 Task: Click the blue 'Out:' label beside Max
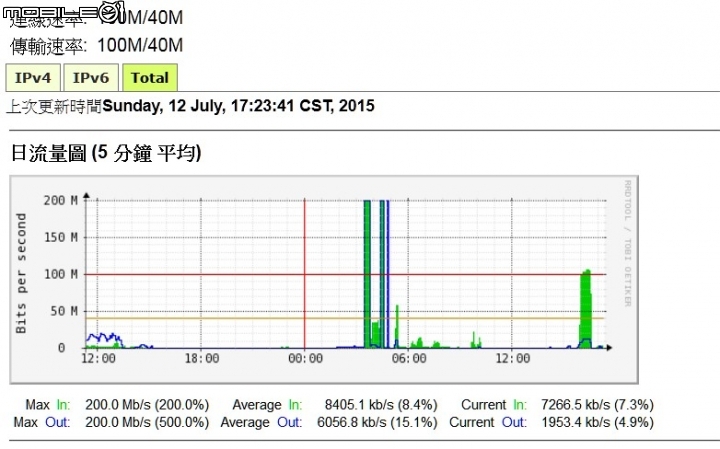click(57, 422)
